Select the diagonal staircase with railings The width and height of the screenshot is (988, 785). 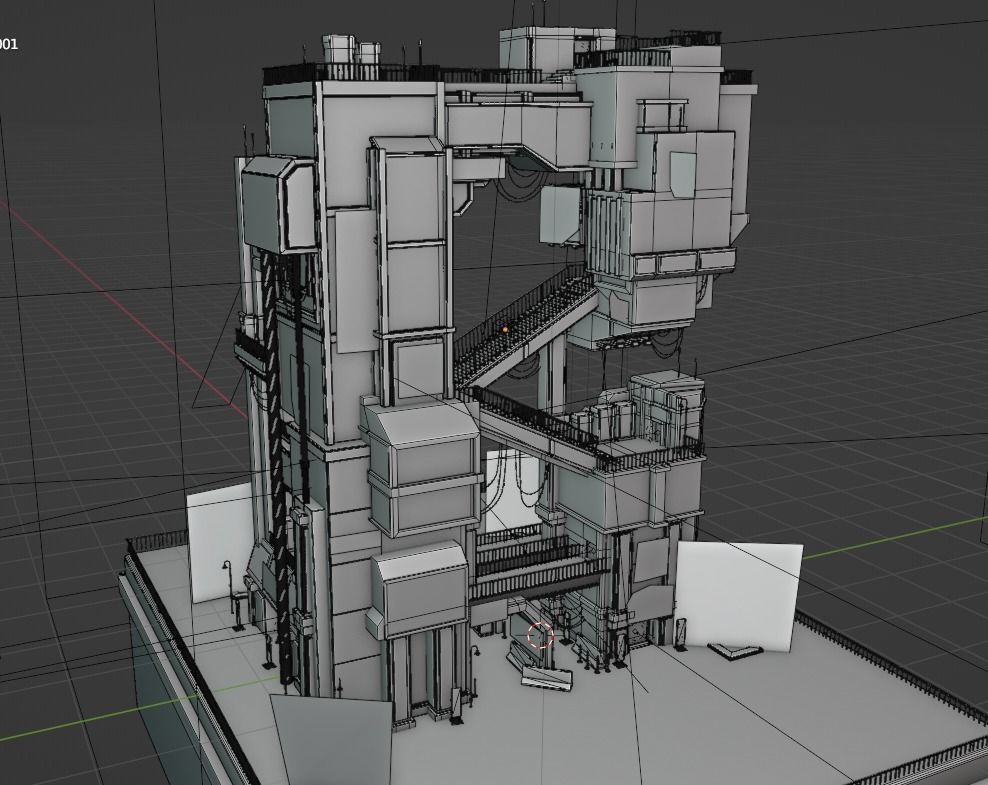pyautogui.click(x=524, y=326)
